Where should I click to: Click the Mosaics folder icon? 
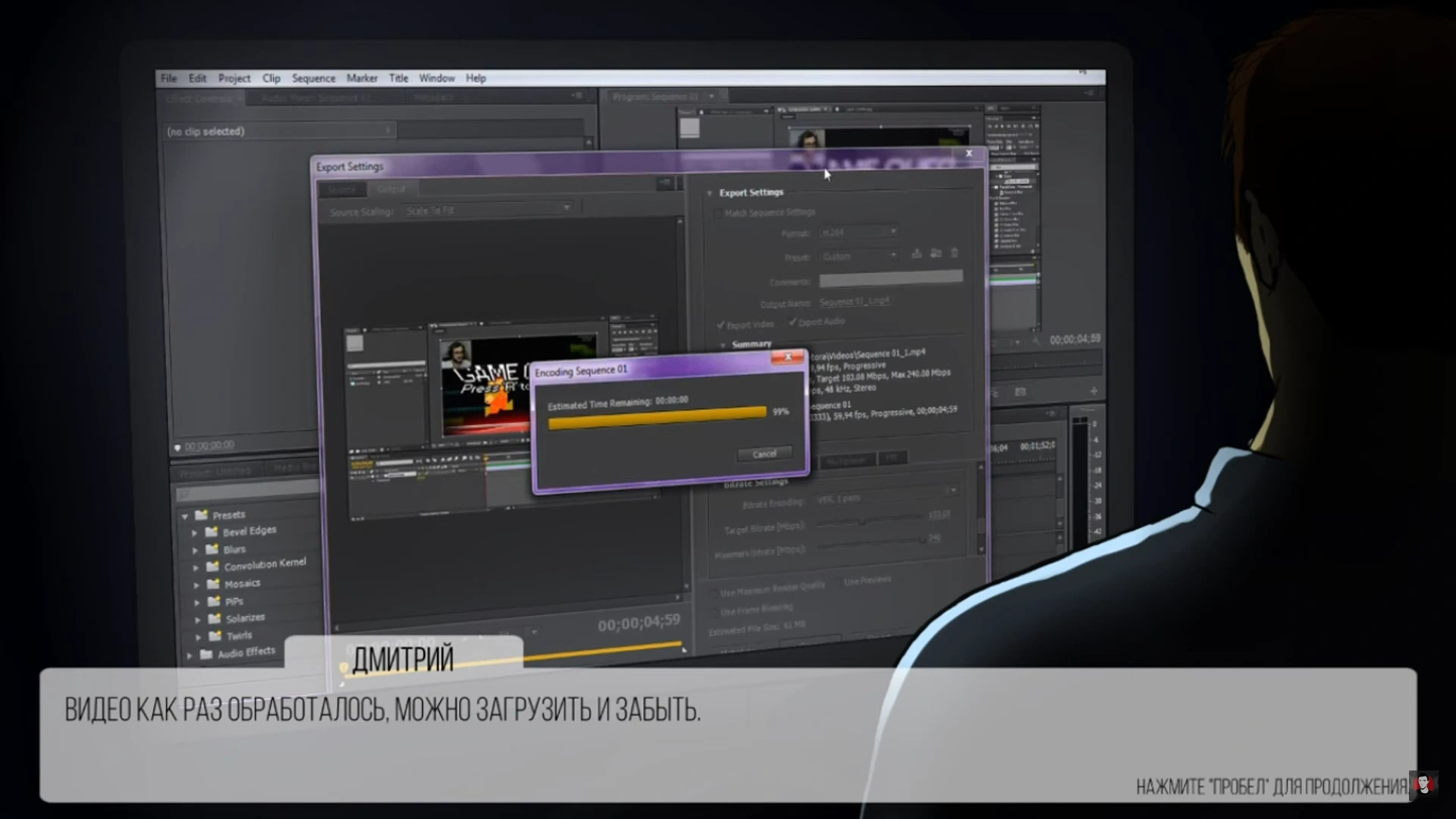point(213,584)
